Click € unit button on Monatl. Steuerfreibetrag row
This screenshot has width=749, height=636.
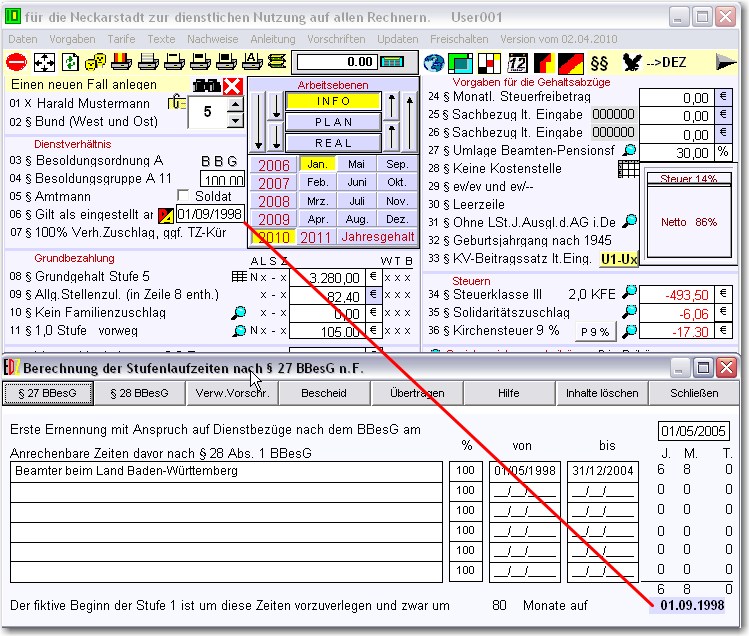(723, 97)
